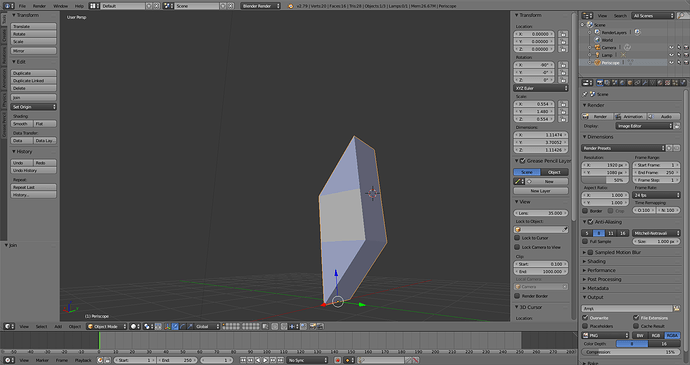Open the Global orientation dropdown

208,326
